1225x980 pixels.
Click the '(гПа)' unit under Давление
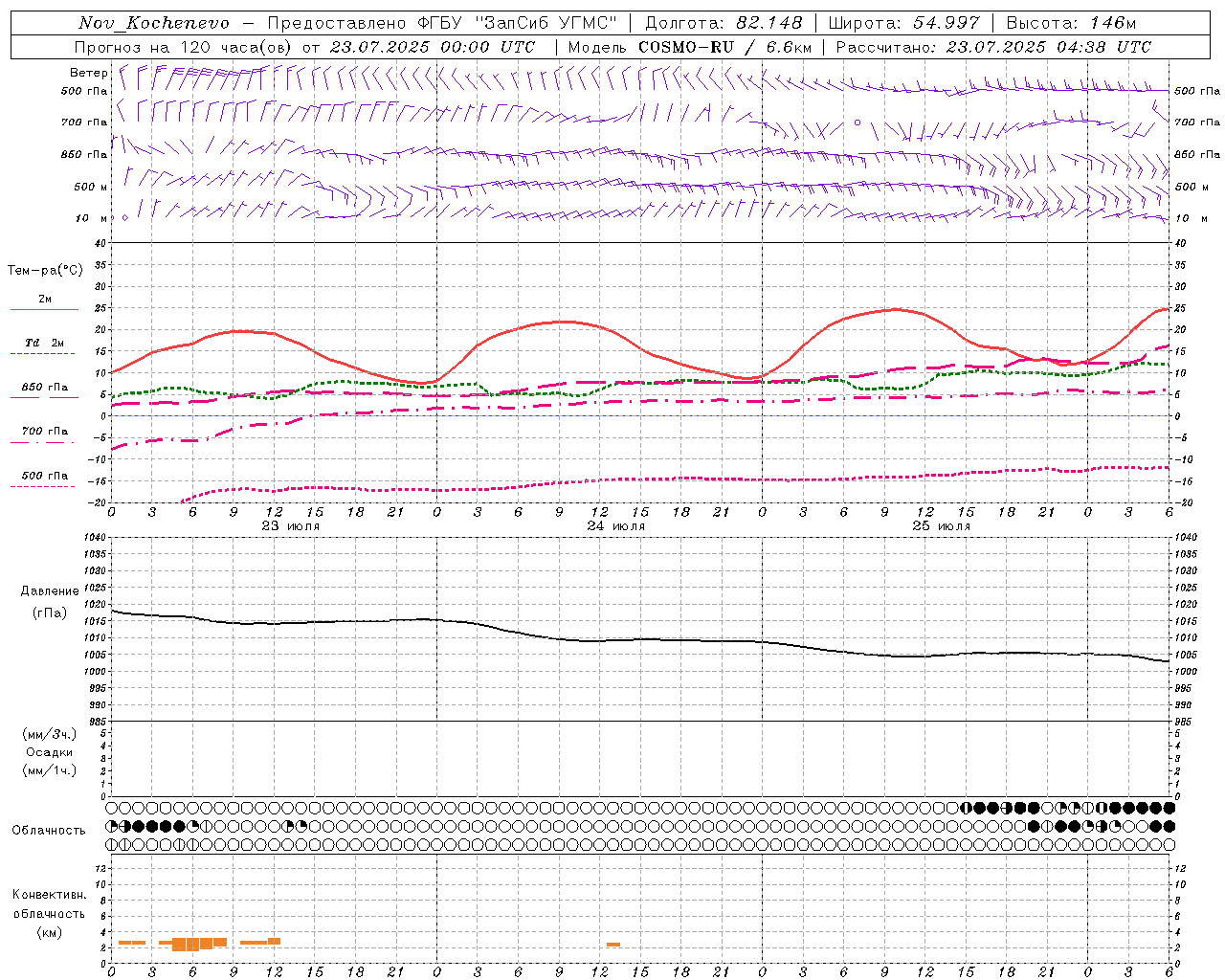tap(49, 612)
